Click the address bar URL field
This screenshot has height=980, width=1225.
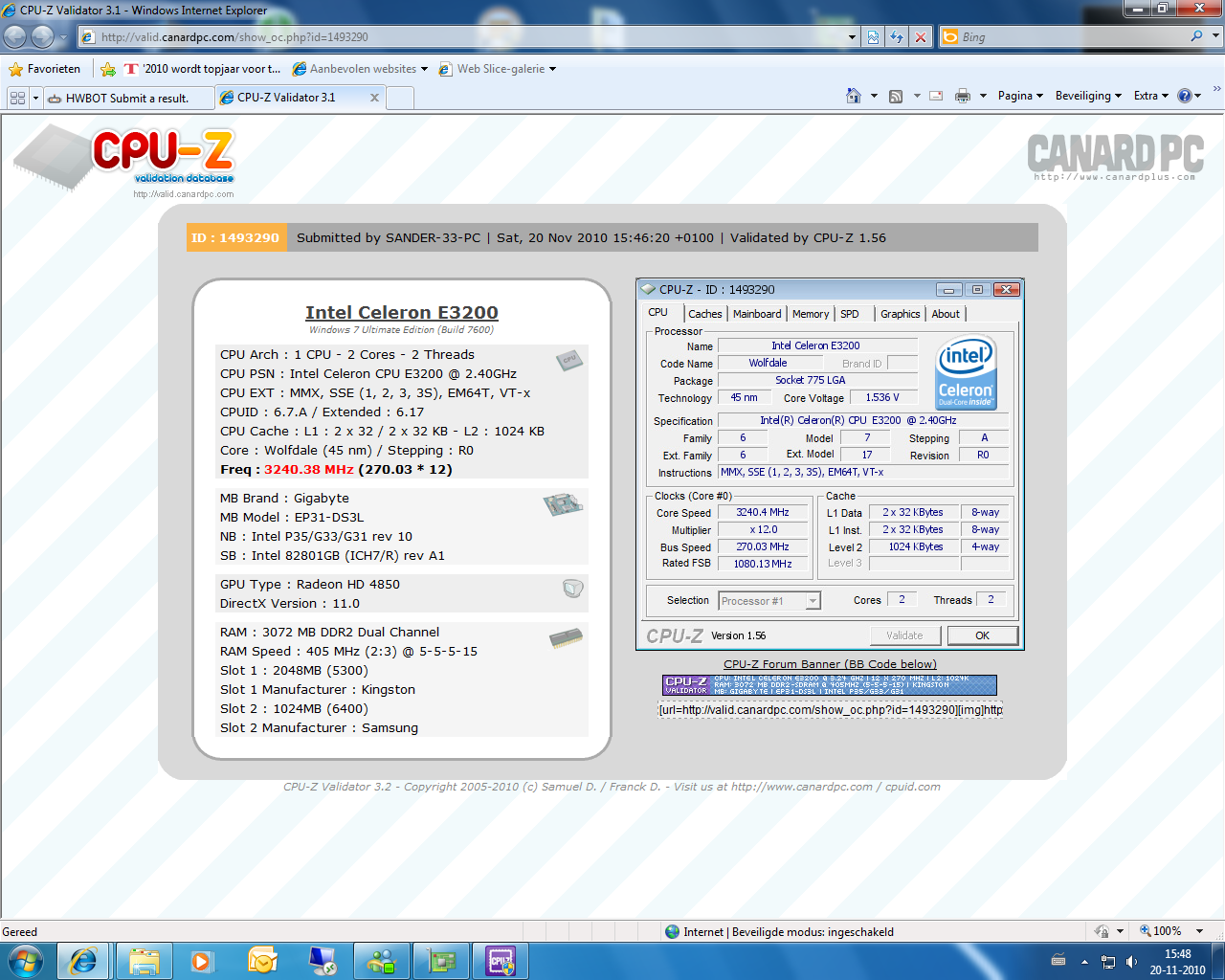464,37
